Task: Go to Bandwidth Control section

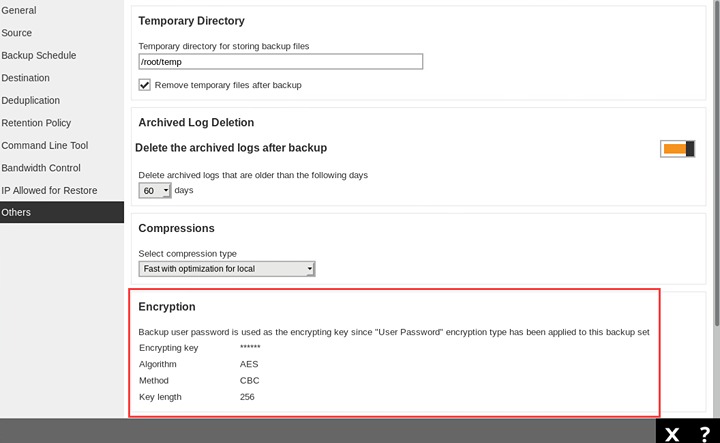Action: pos(41,168)
